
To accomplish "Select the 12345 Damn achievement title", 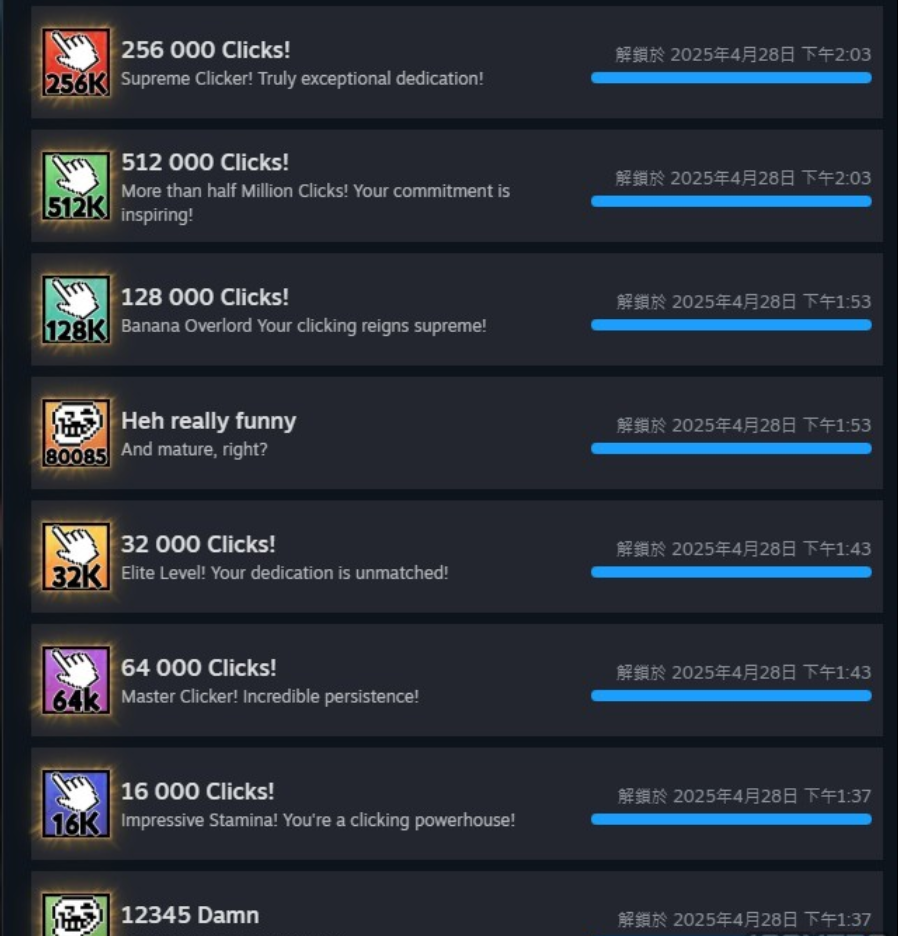I will click(x=190, y=915).
